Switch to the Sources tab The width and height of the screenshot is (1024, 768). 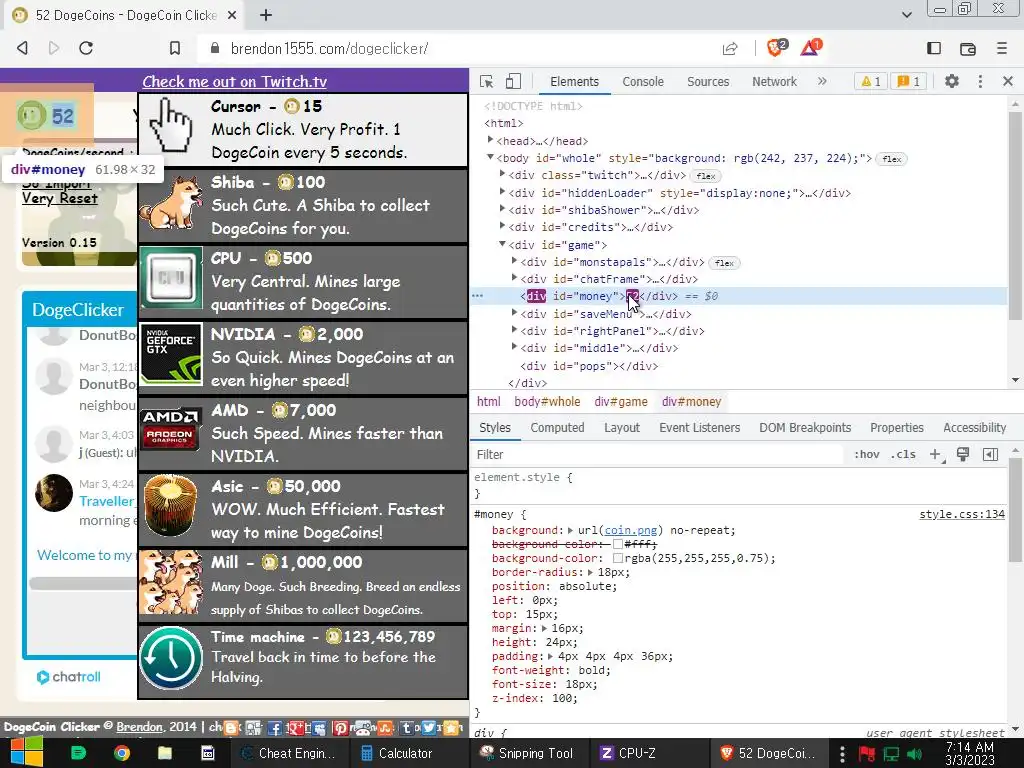[x=708, y=82]
